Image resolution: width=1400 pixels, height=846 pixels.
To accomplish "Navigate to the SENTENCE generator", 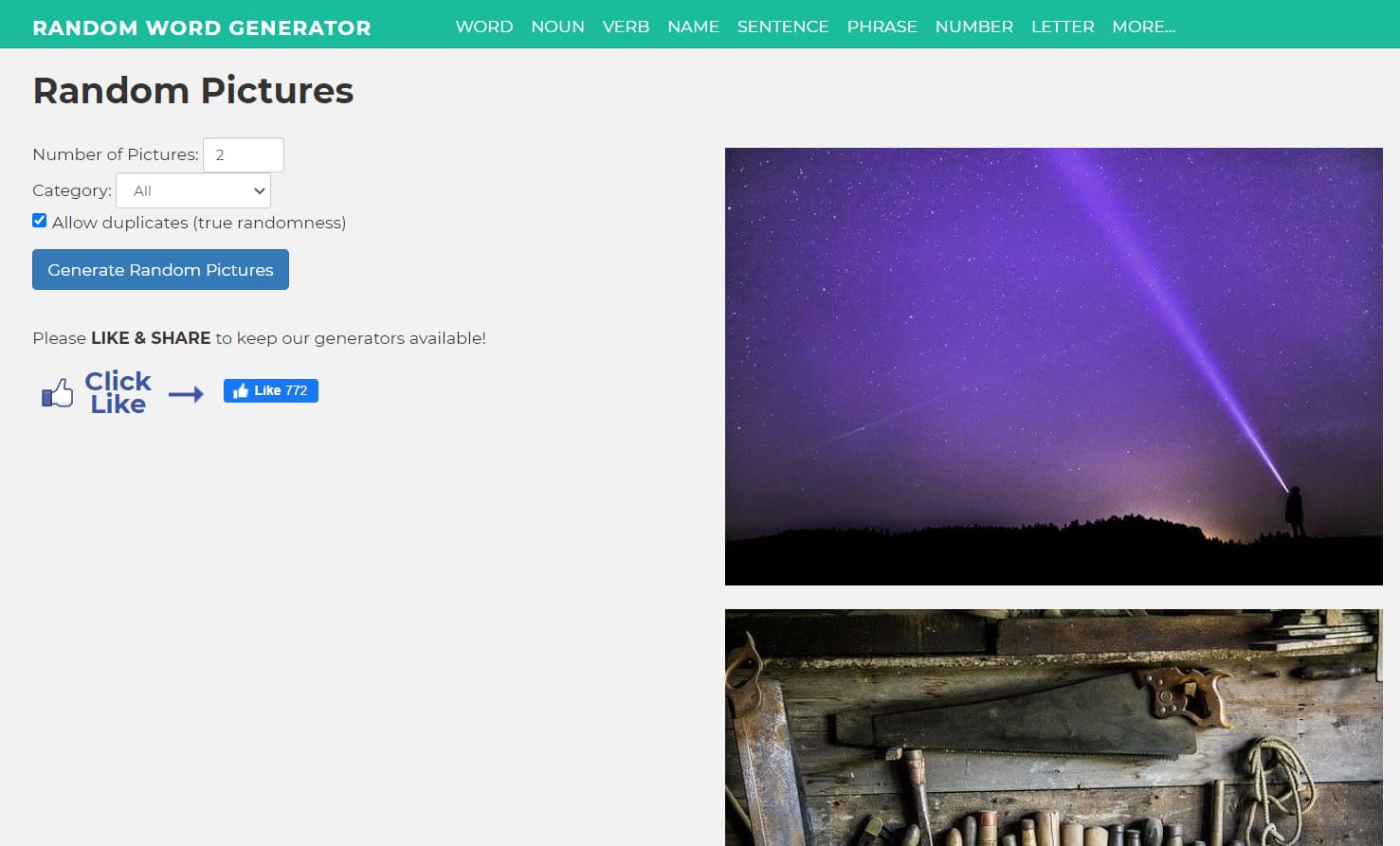I will [783, 27].
